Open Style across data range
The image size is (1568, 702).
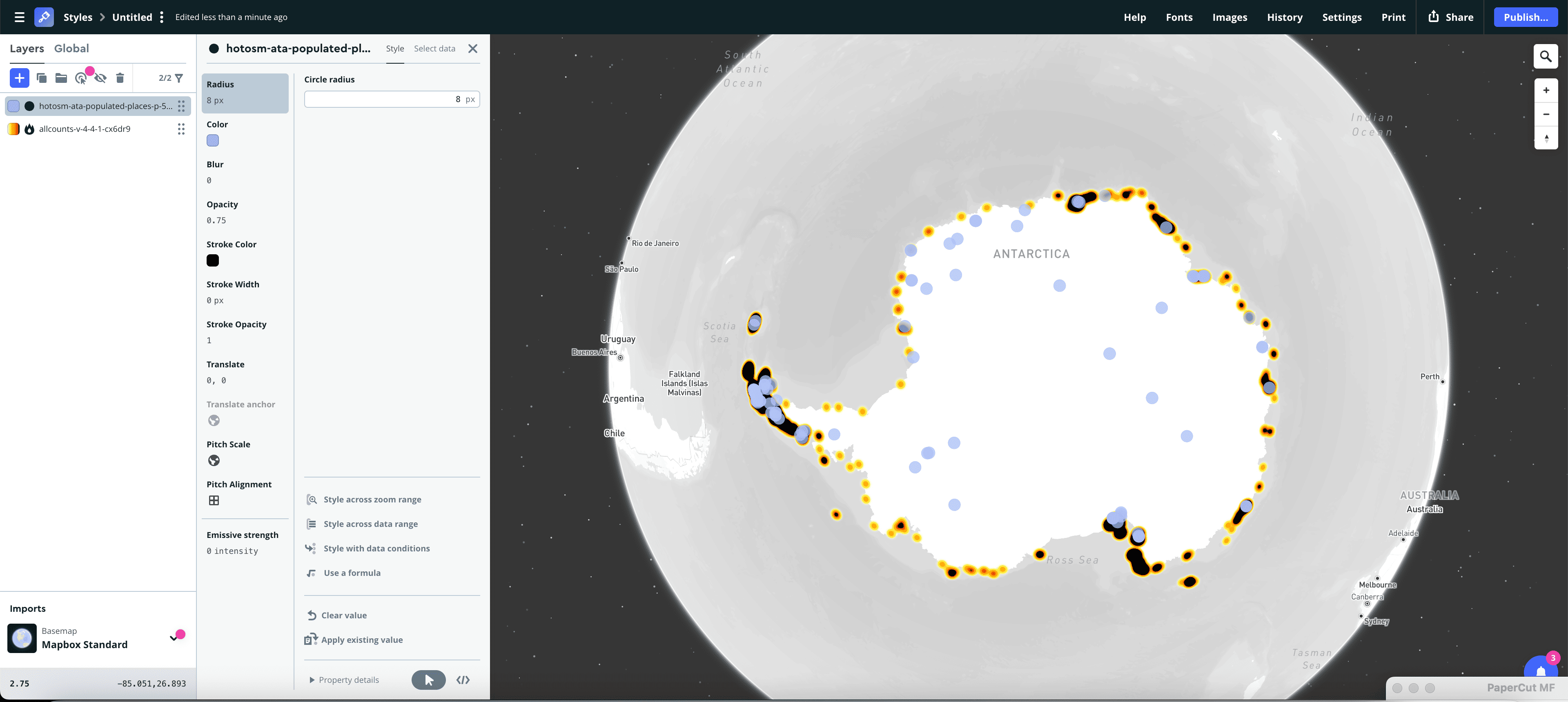(x=370, y=524)
